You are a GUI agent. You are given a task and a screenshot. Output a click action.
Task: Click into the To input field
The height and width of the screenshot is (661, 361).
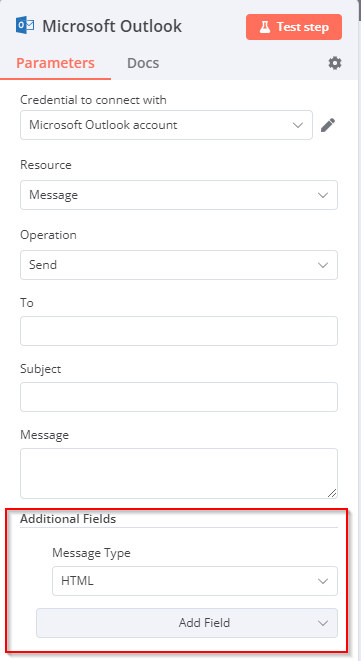(x=179, y=331)
